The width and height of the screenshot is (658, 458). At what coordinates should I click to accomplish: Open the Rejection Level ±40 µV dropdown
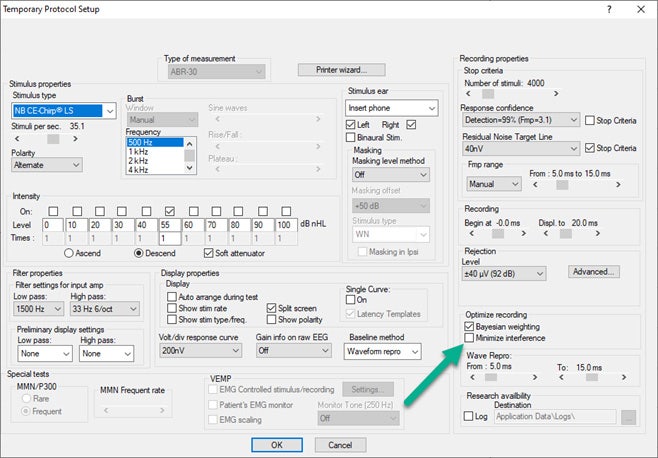pos(504,274)
